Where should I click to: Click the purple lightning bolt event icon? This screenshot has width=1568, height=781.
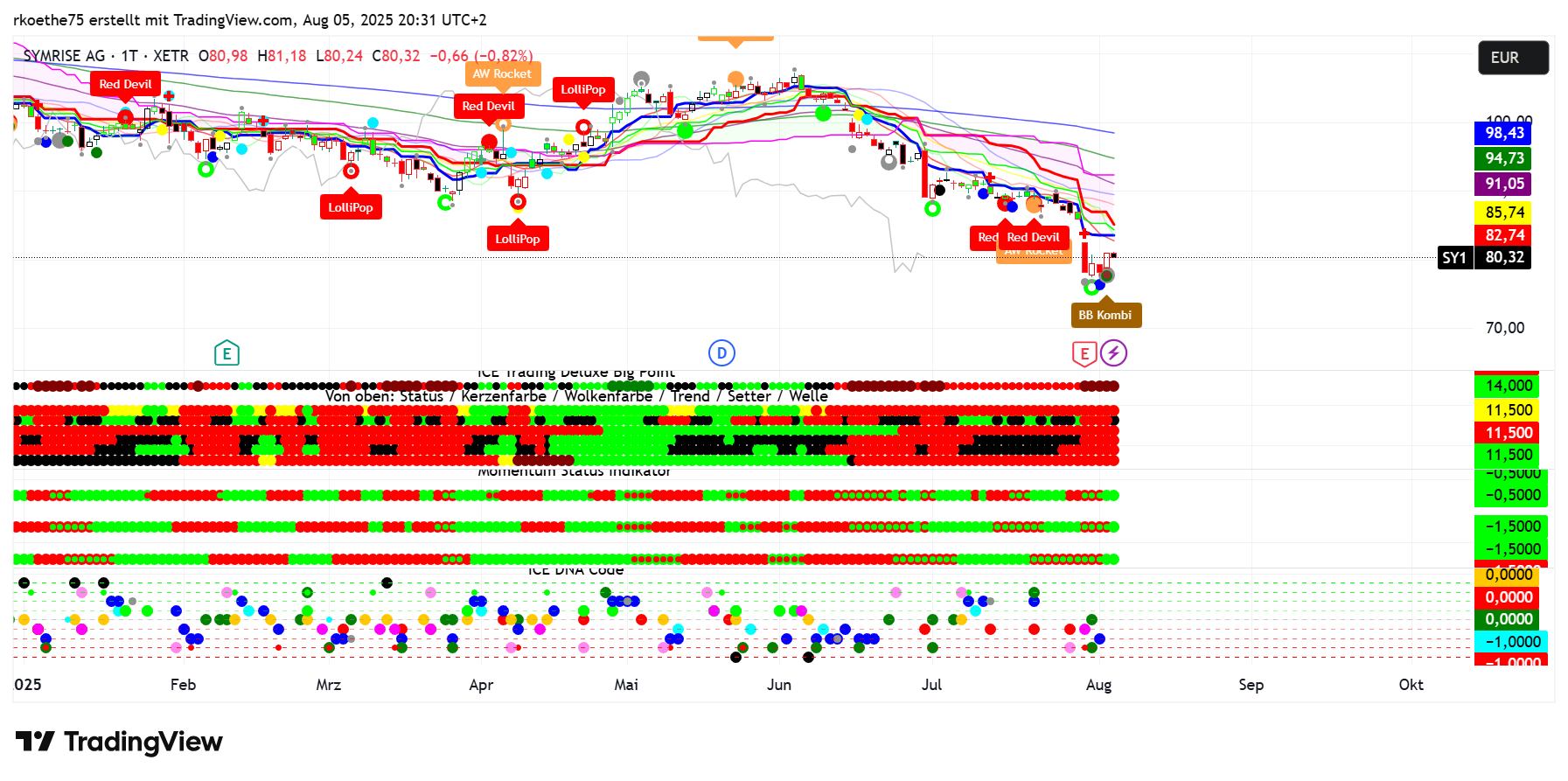1113,353
